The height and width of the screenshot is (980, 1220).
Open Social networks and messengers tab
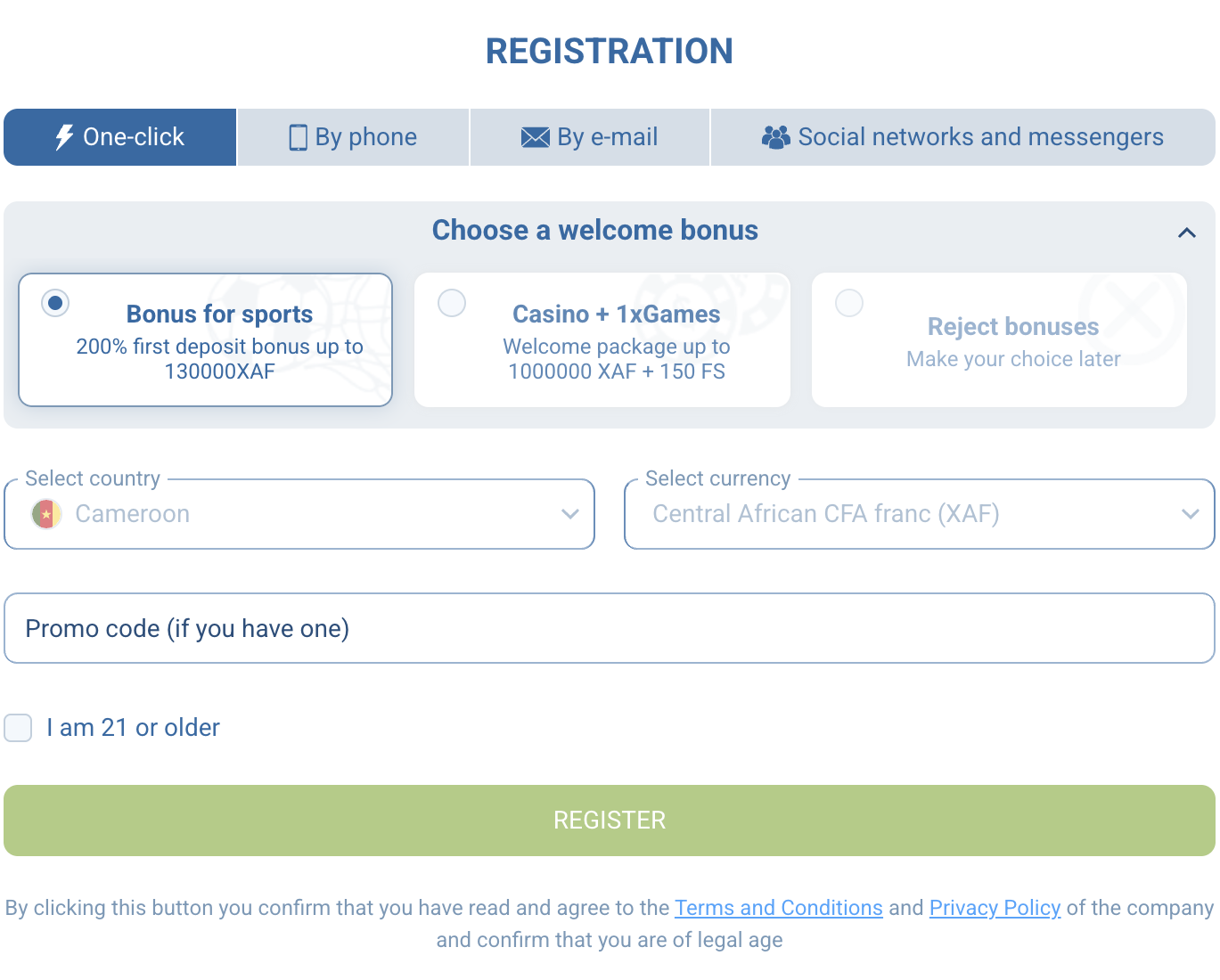[963, 137]
